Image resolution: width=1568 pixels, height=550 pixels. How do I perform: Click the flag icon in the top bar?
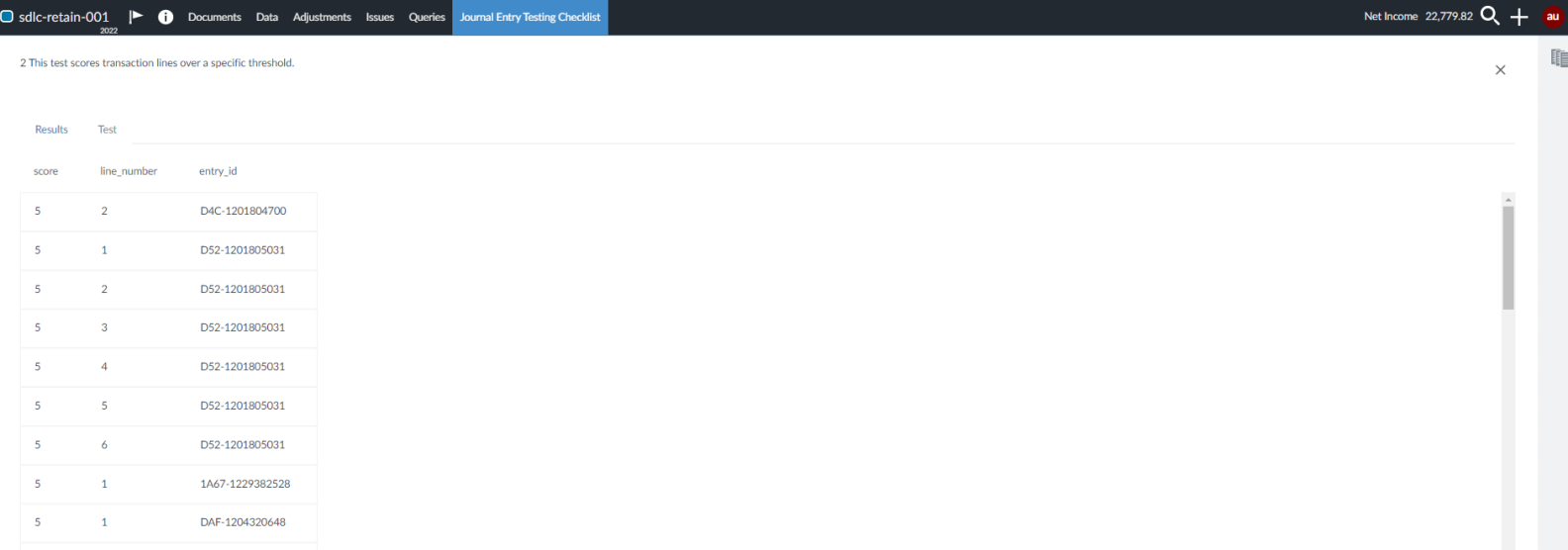137,17
